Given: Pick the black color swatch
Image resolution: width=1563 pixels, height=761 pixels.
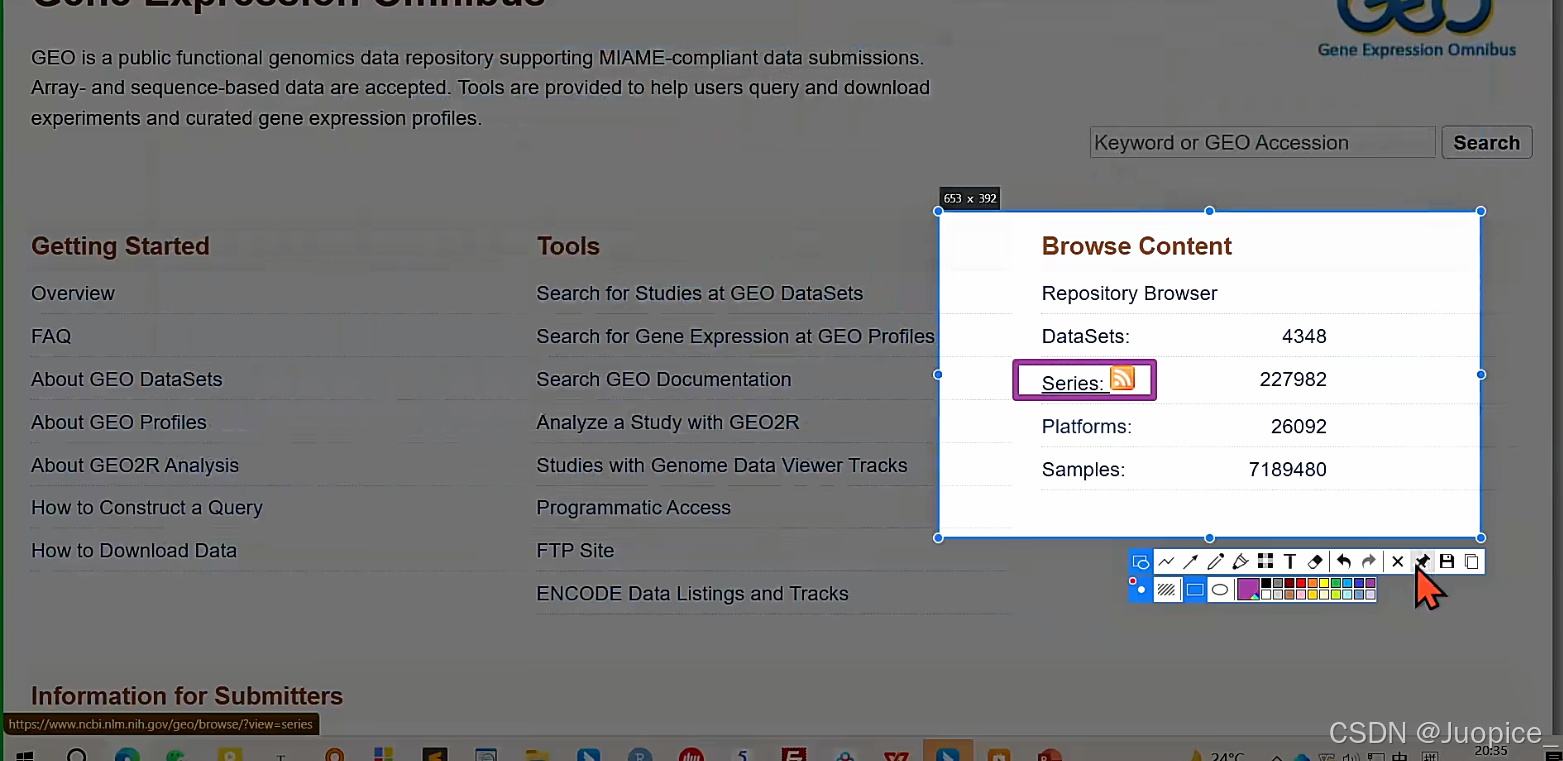Looking at the screenshot, I should (x=1266, y=583).
